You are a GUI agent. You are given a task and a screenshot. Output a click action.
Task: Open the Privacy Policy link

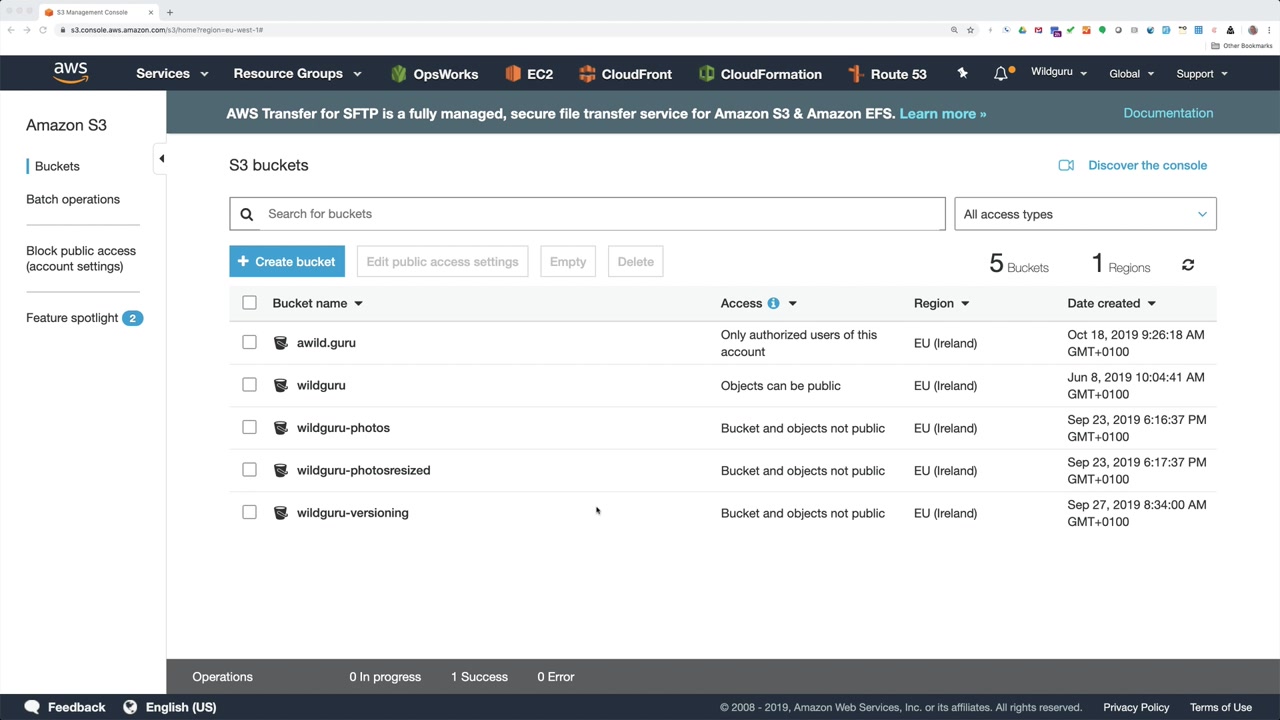(1136, 707)
